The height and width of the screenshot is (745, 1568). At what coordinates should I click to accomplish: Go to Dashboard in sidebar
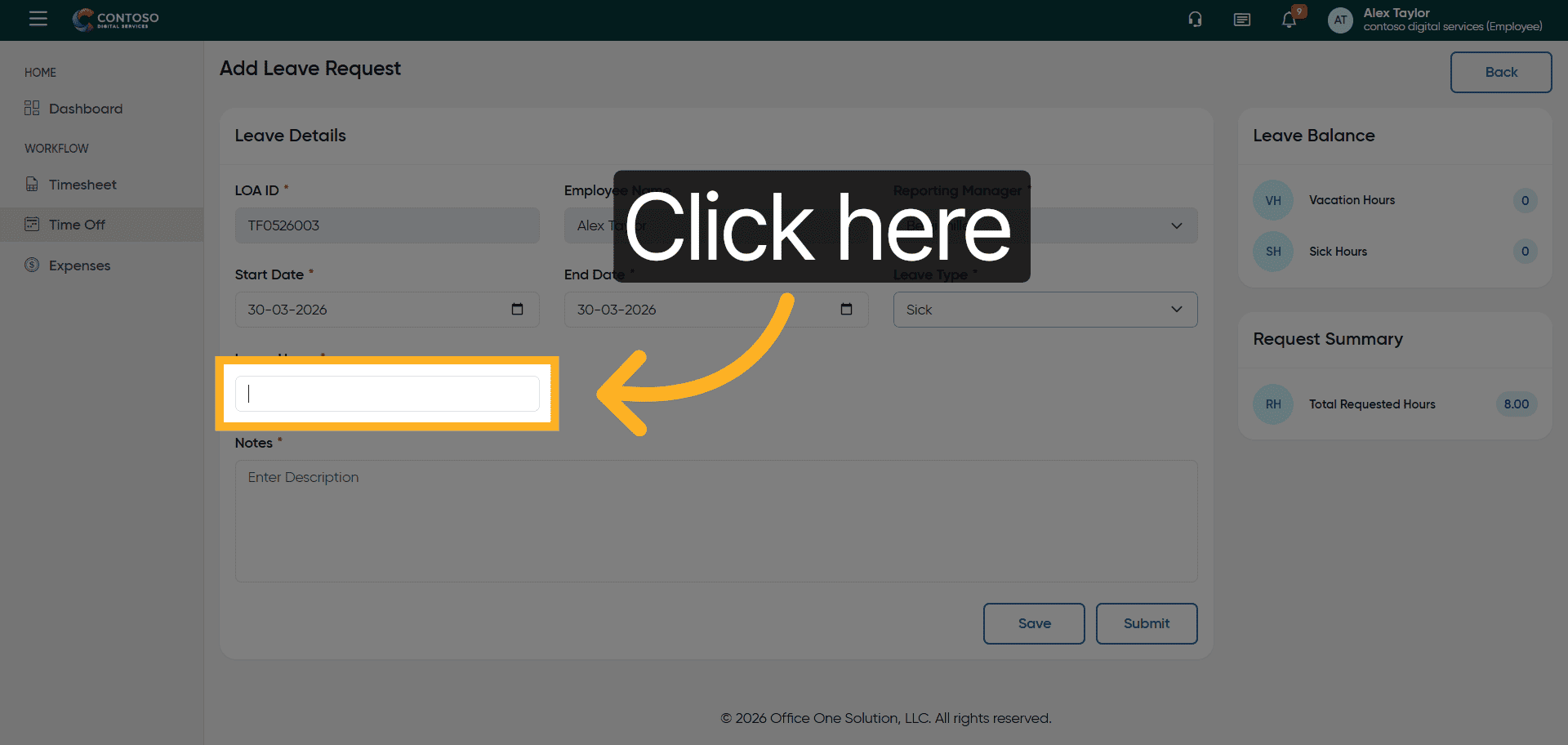pyautogui.click(x=86, y=109)
